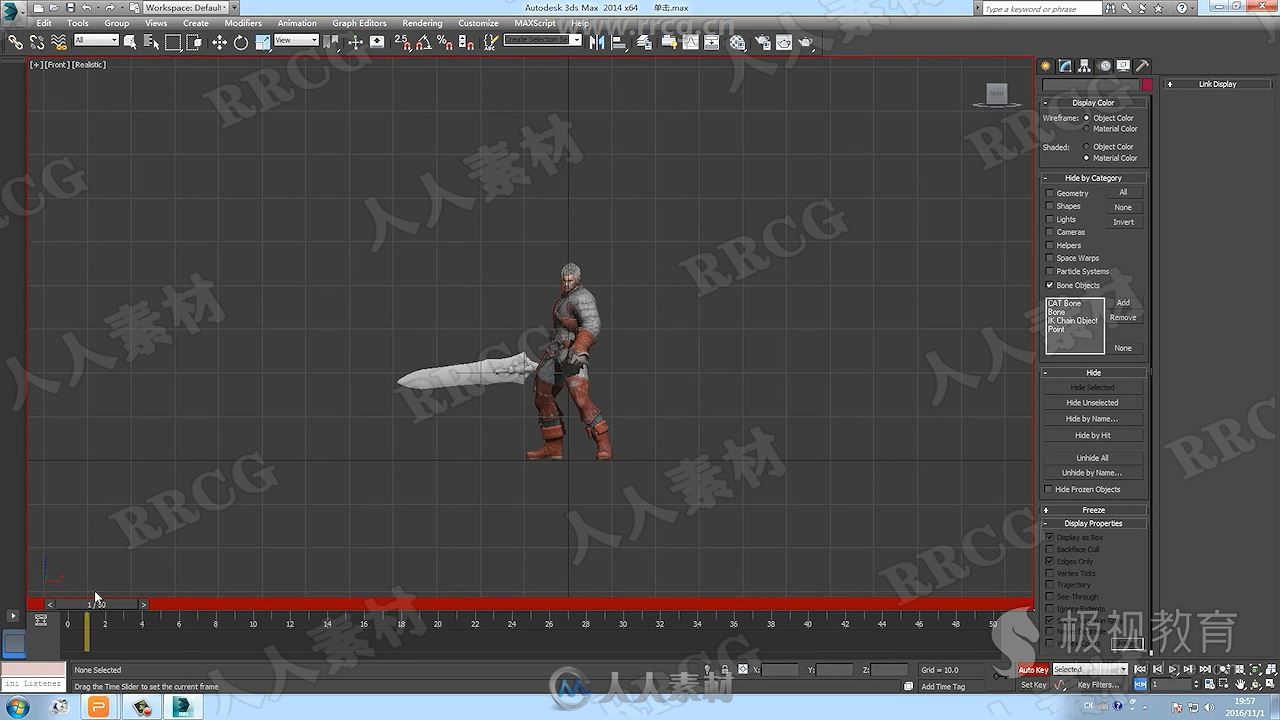Select the Link tool in main toolbar
The height and width of the screenshot is (720, 1280).
16,42
